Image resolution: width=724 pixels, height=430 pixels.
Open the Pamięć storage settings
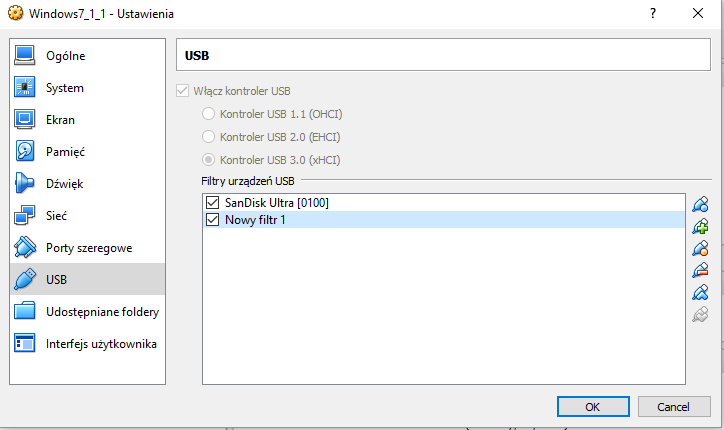click(x=65, y=152)
